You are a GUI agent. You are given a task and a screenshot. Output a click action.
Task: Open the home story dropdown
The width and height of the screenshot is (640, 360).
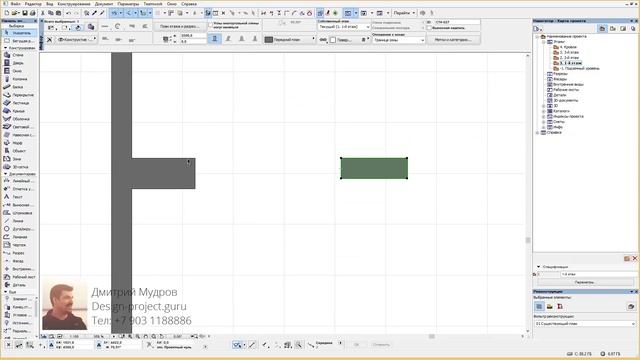tap(344, 27)
